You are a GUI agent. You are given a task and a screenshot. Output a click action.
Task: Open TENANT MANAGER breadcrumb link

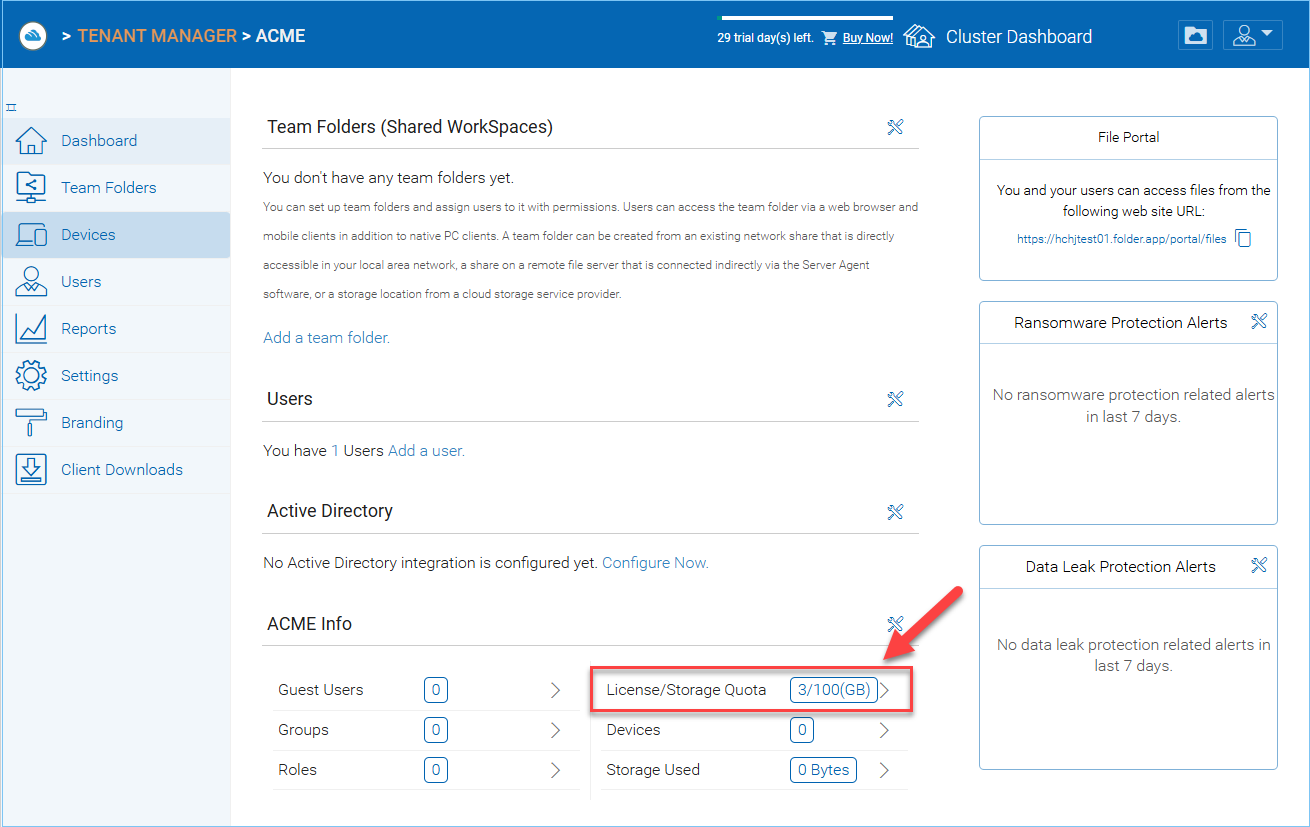[157, 36]
